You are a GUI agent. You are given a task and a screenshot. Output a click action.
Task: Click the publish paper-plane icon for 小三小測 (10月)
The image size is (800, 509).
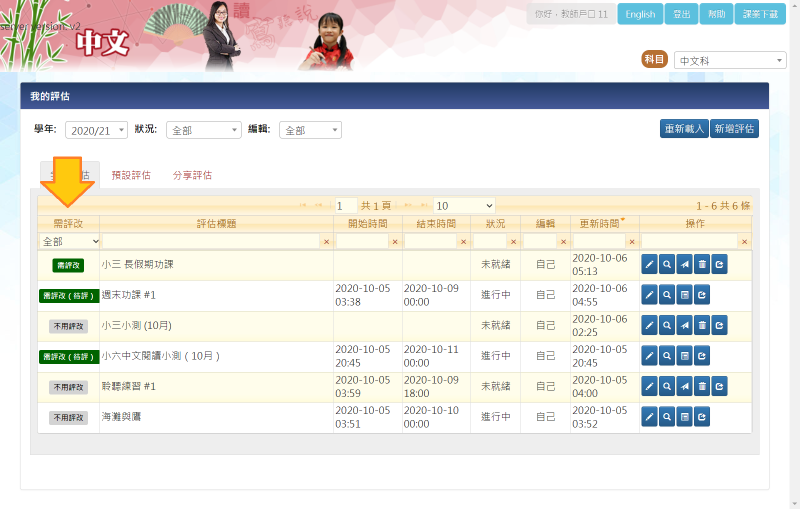(684, 326)
